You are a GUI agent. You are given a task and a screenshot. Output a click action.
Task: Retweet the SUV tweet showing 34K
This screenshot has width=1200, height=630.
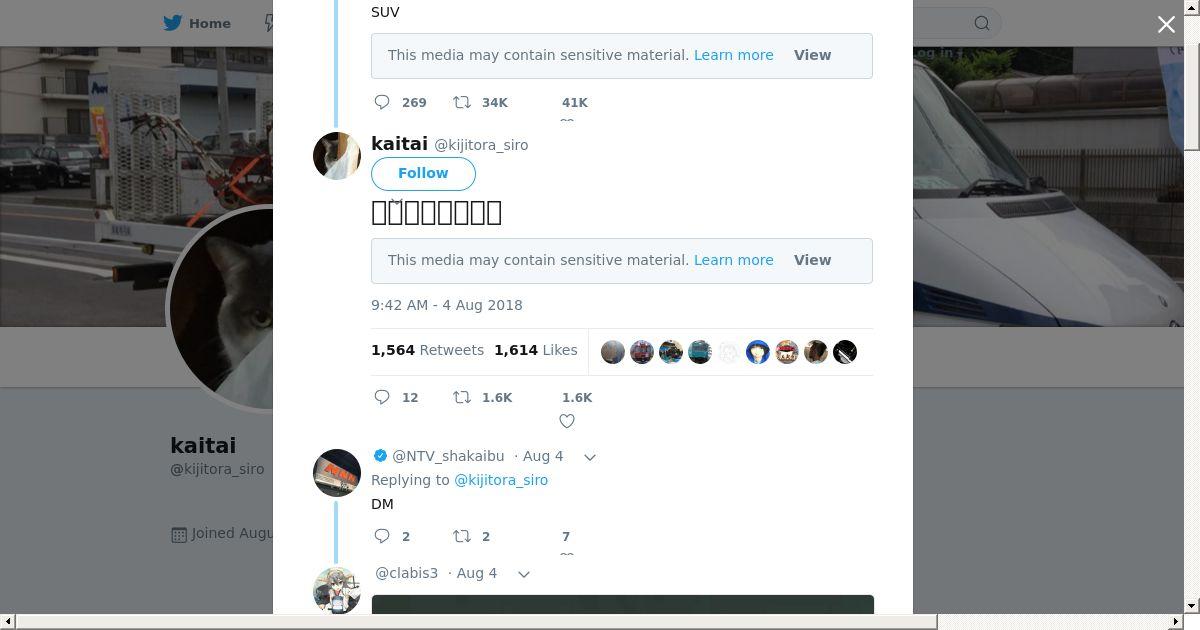tap(462, 102)
